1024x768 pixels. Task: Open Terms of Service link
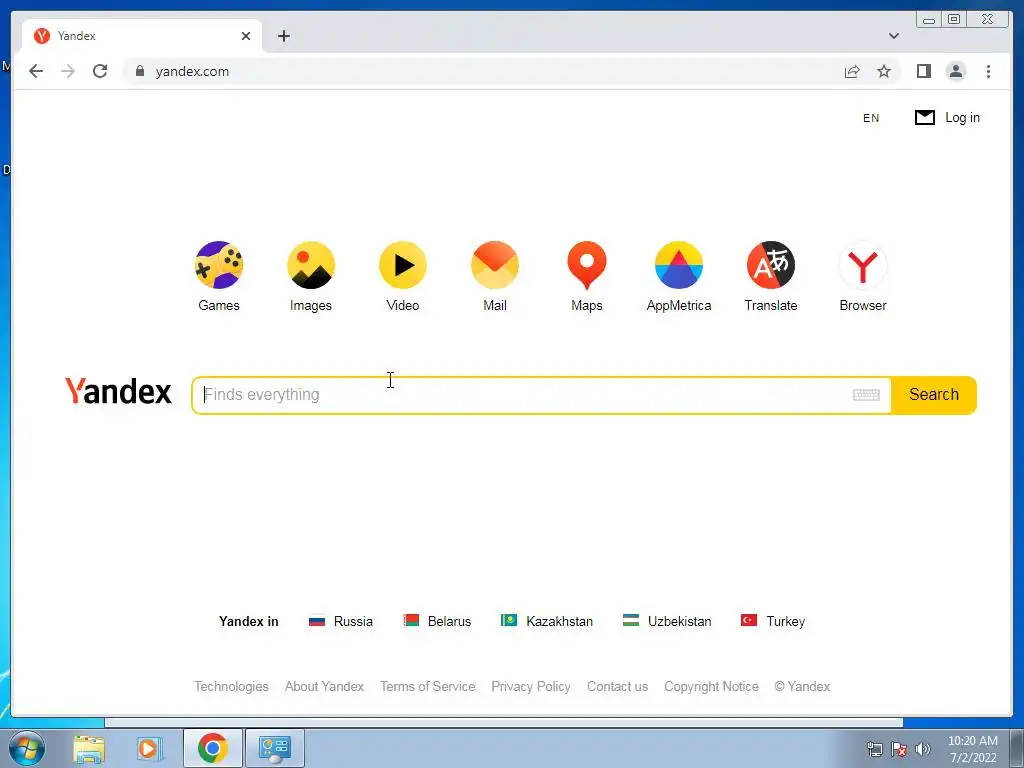coord(428,686)
